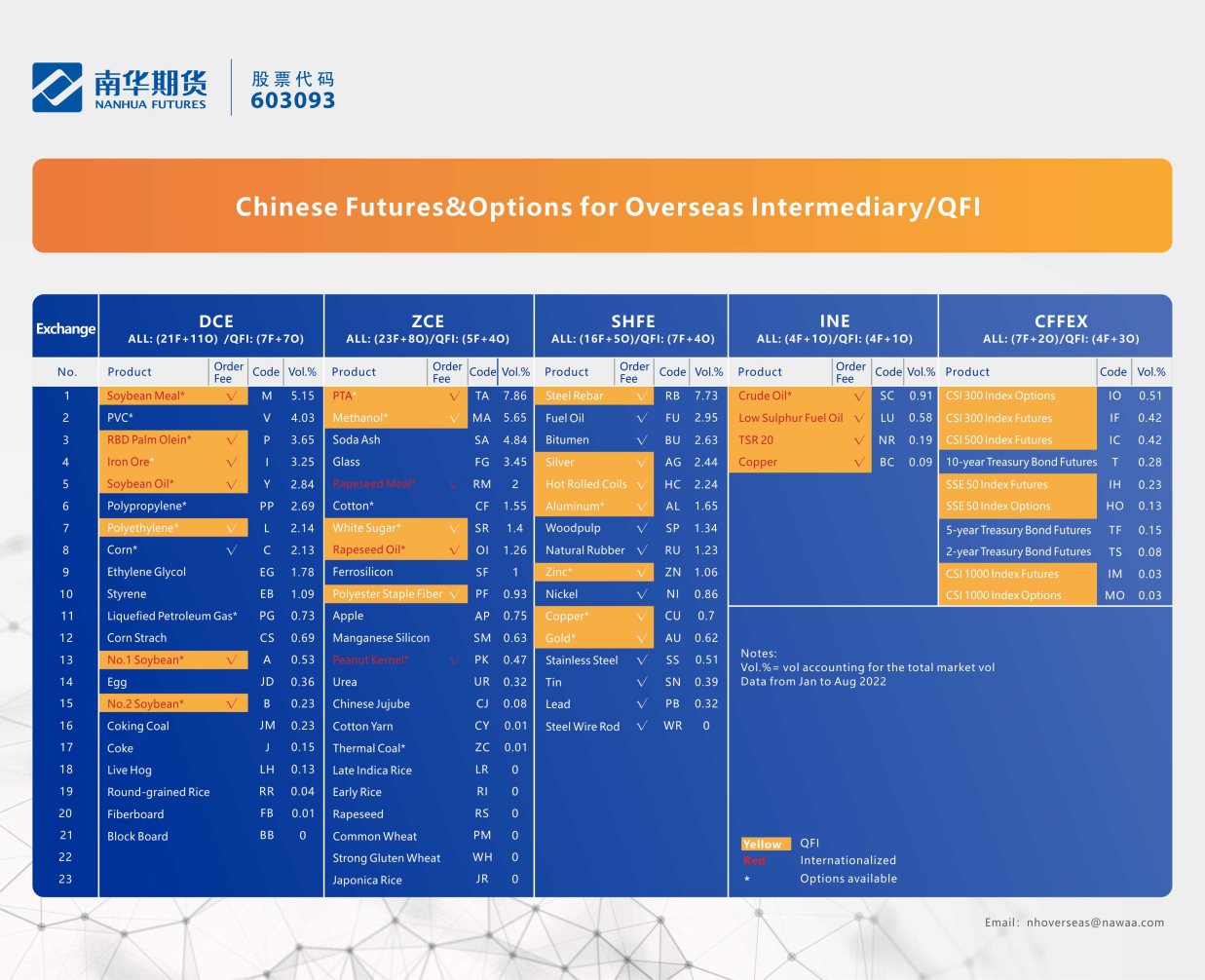The image size is (1205, 980).
Task: Click the Nanhua Futures logo emblem
Action: click(x=56, y=88)
